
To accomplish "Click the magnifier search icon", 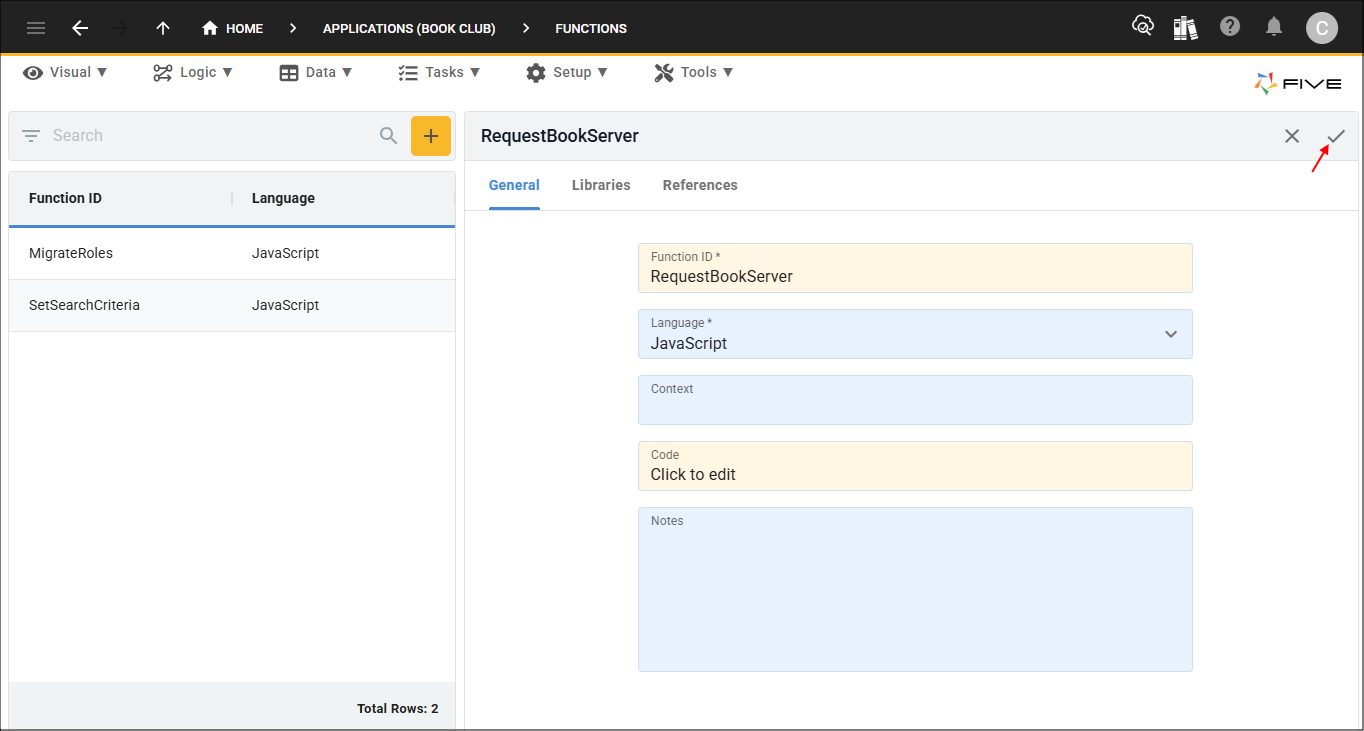I will point(389,136).
